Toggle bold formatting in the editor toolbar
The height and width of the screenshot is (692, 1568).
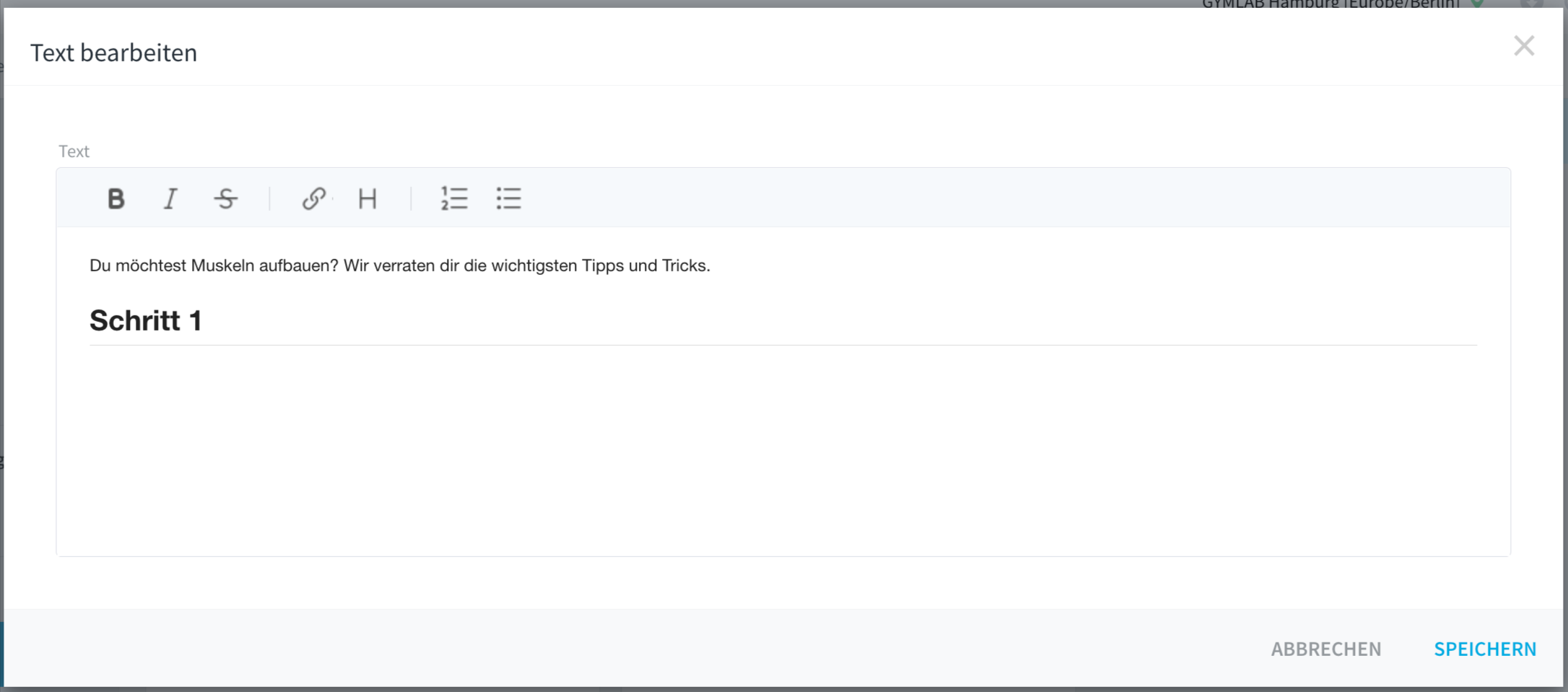(116, 198)
